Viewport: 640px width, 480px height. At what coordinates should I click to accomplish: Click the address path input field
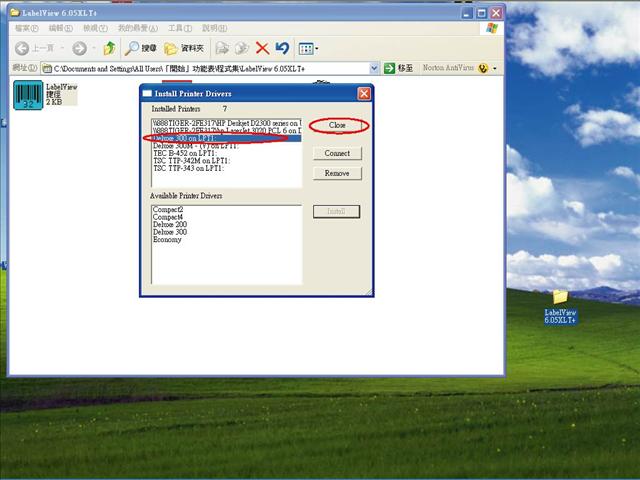[x=206, y=69]
